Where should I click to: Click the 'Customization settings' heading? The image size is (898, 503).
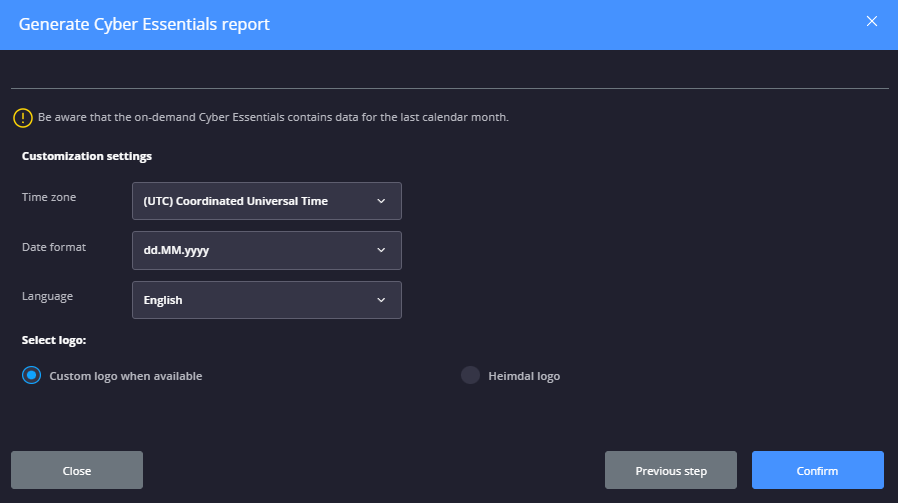pos(86,156)
